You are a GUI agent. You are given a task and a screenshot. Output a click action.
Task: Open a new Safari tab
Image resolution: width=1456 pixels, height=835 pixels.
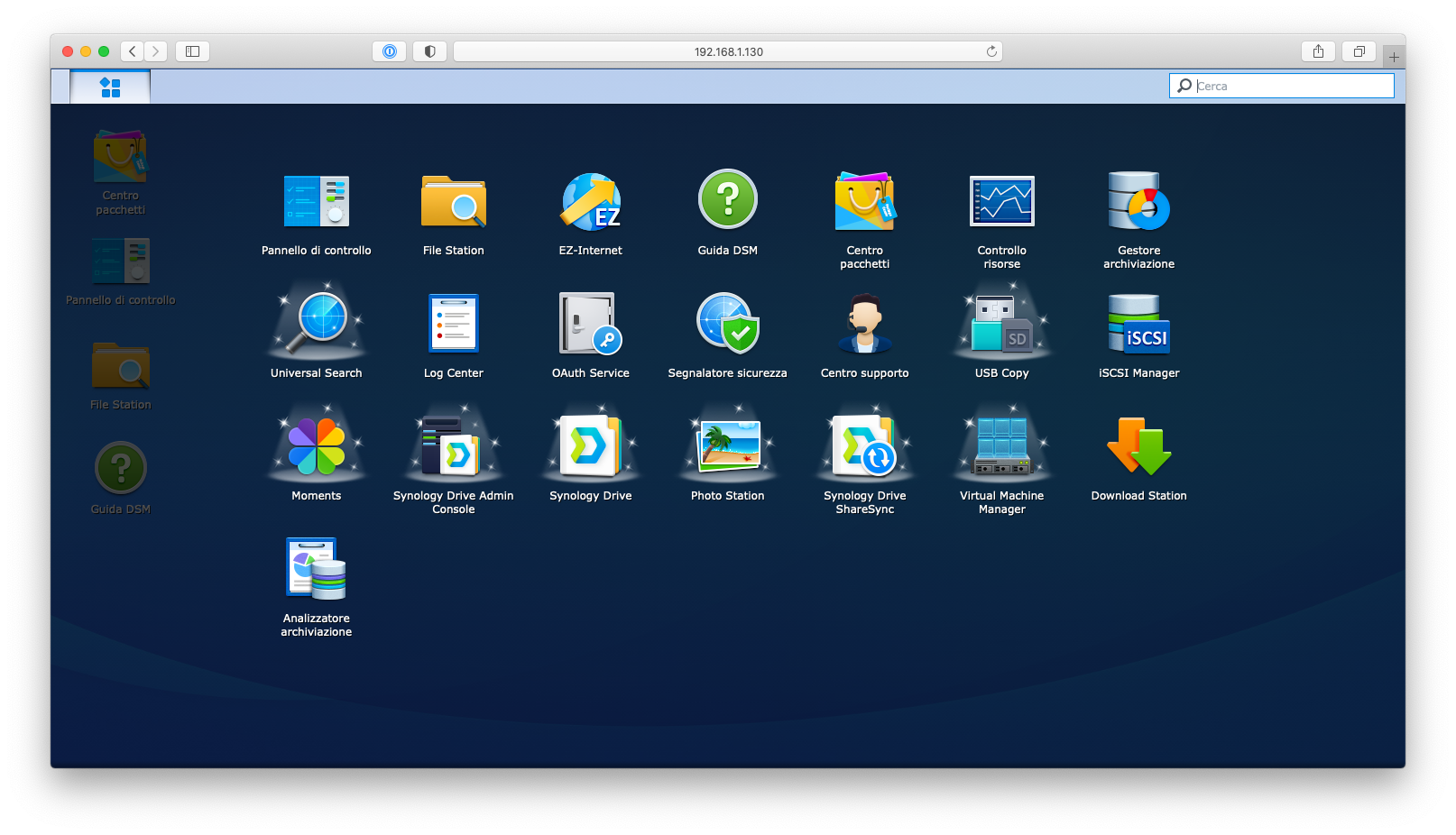(1394, 57)
